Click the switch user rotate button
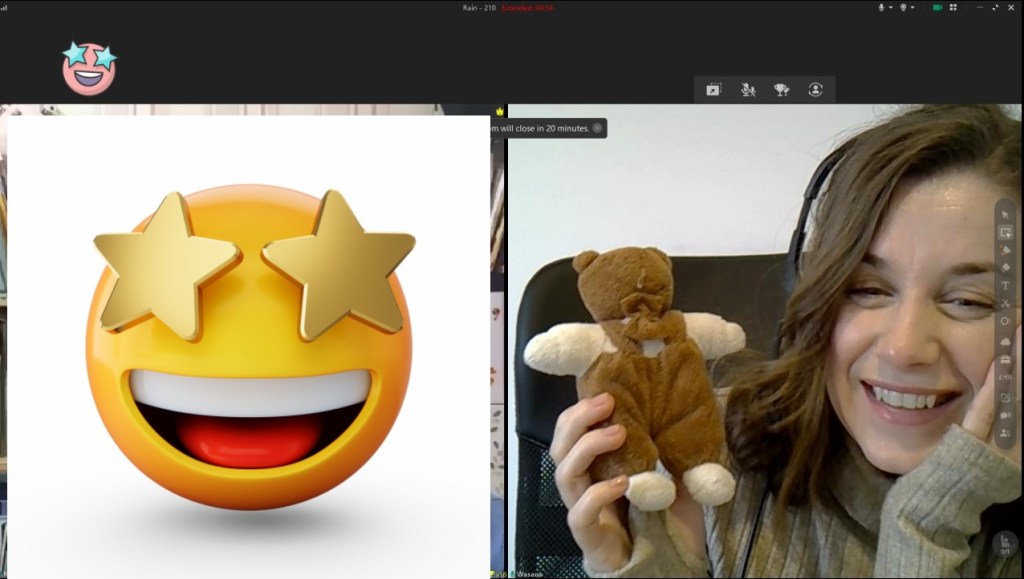This screenshot has height=579, width=1024. (815, 90)
